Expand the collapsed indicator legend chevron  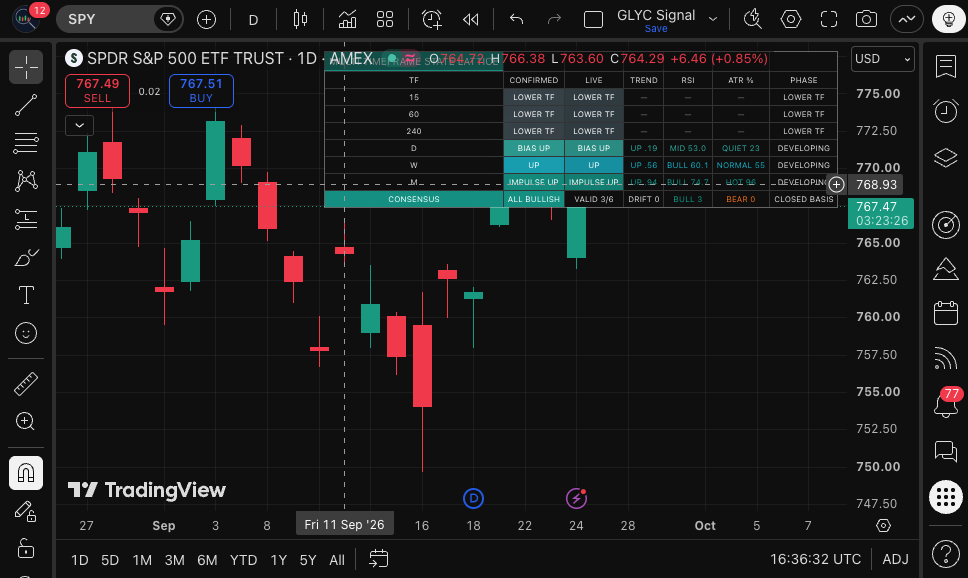click(80, 125)
